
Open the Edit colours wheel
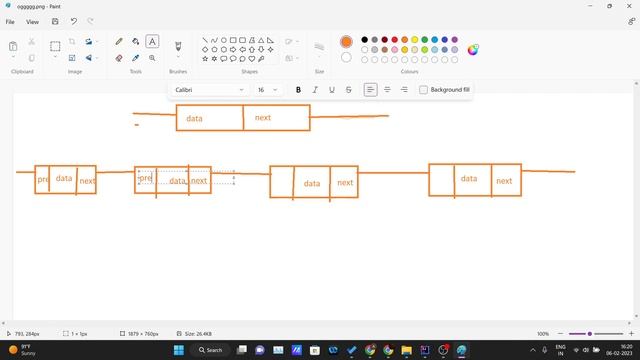(473, 50)
